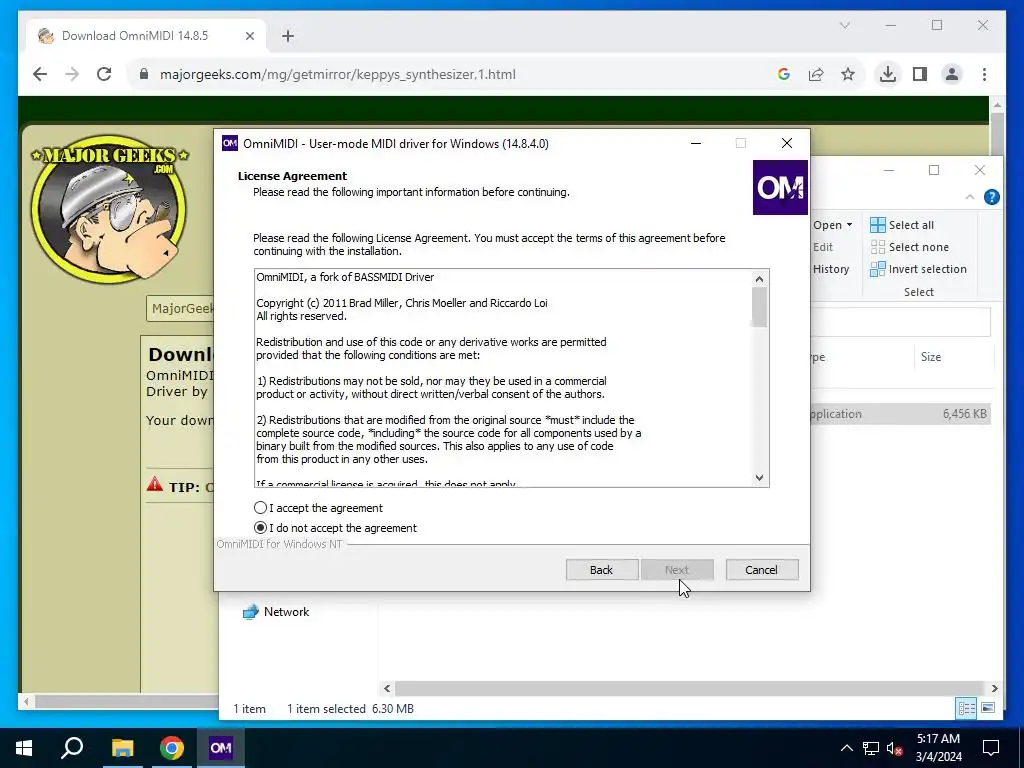The image size is (1024, 768).
Task: Click the license text scrollbar thumb
Action: 759,307
